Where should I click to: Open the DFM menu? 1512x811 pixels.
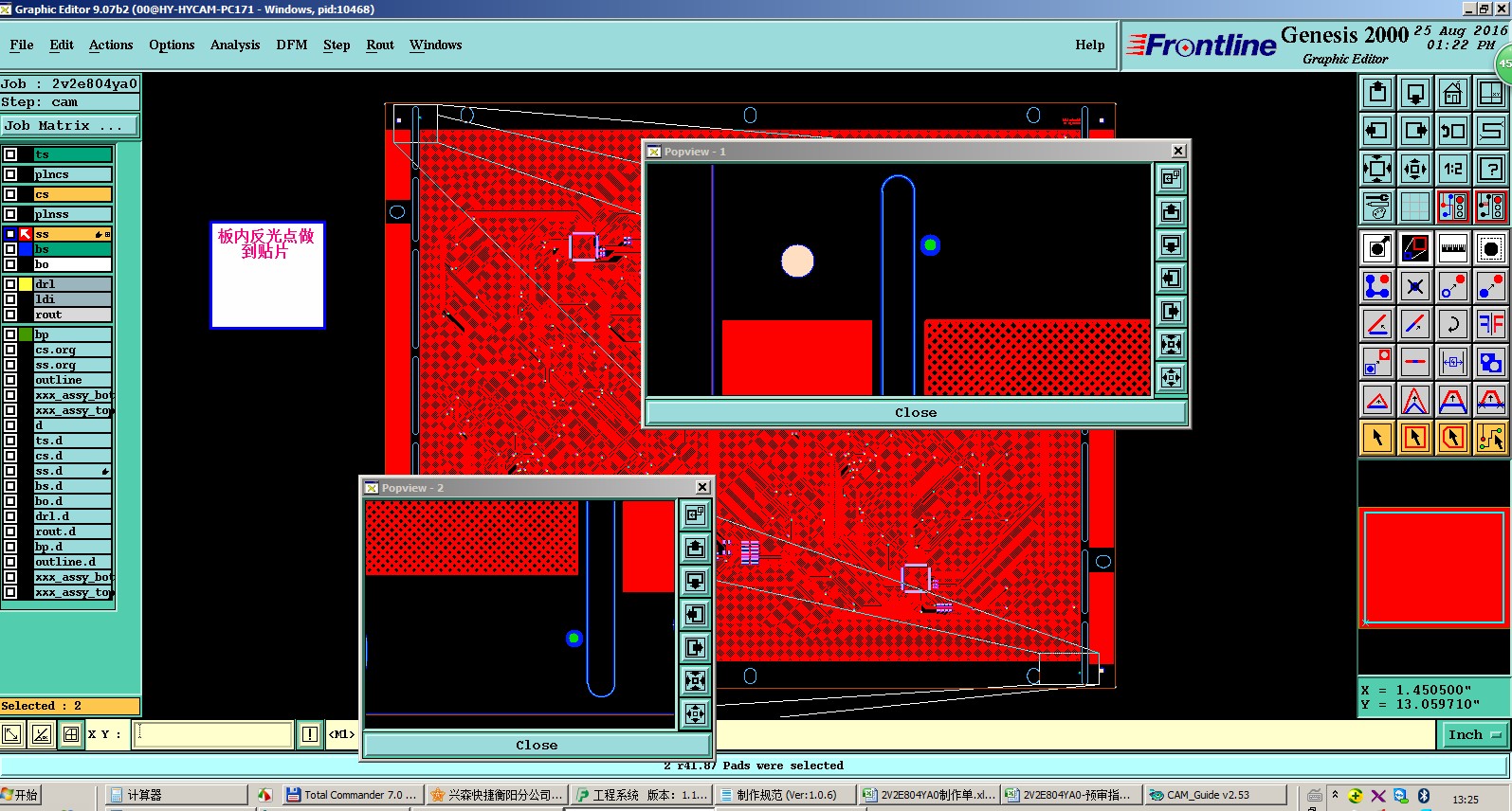pos(292,45)
